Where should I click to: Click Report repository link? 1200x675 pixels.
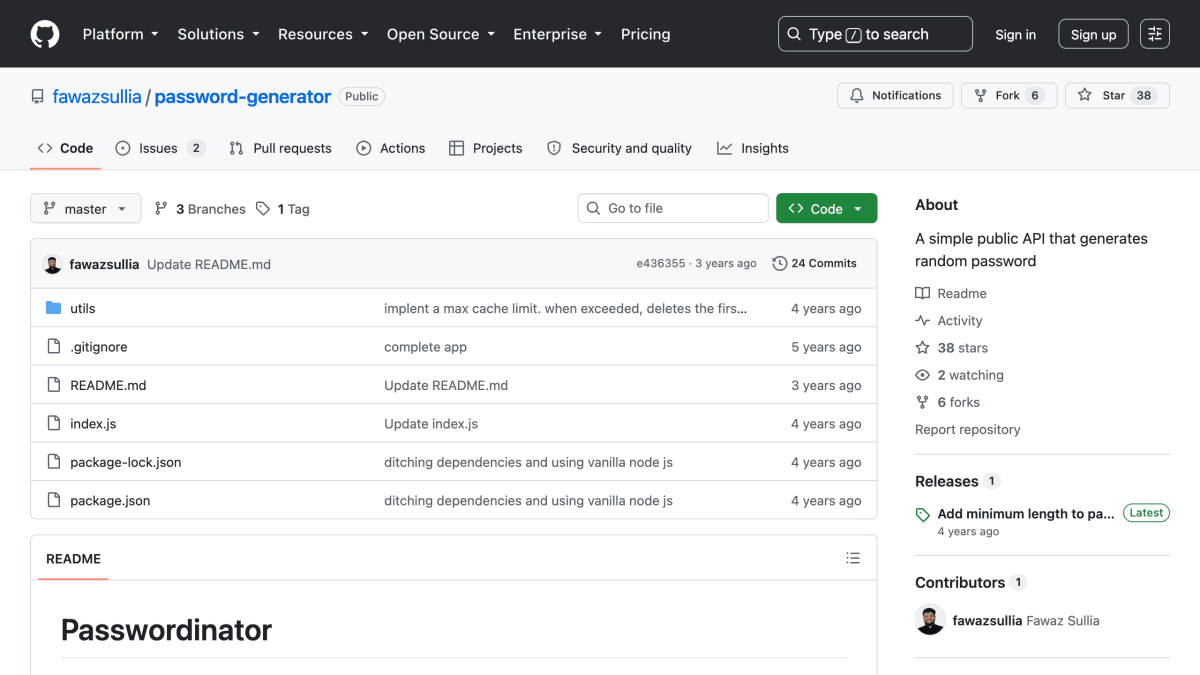click(x=968, y=429)
